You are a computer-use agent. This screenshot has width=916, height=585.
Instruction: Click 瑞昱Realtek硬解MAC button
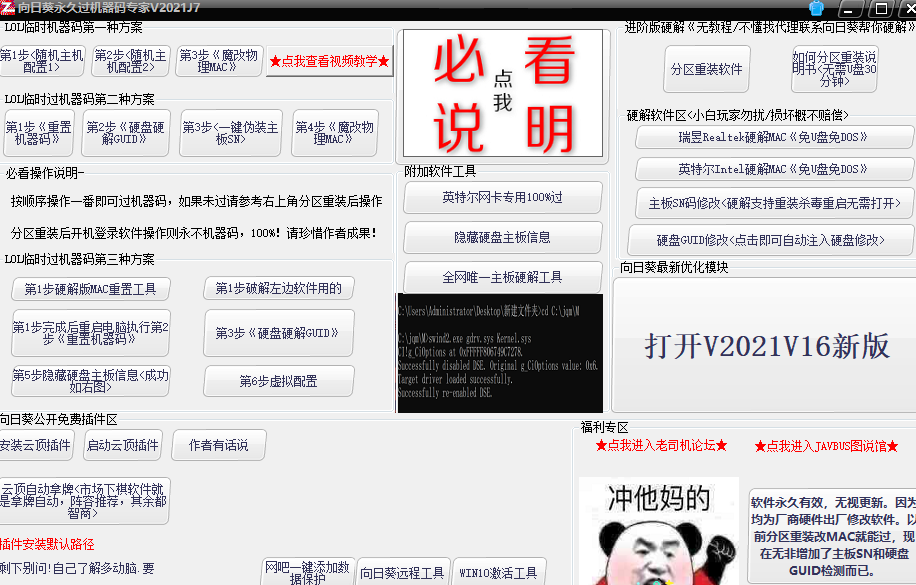tap(773, 137)
